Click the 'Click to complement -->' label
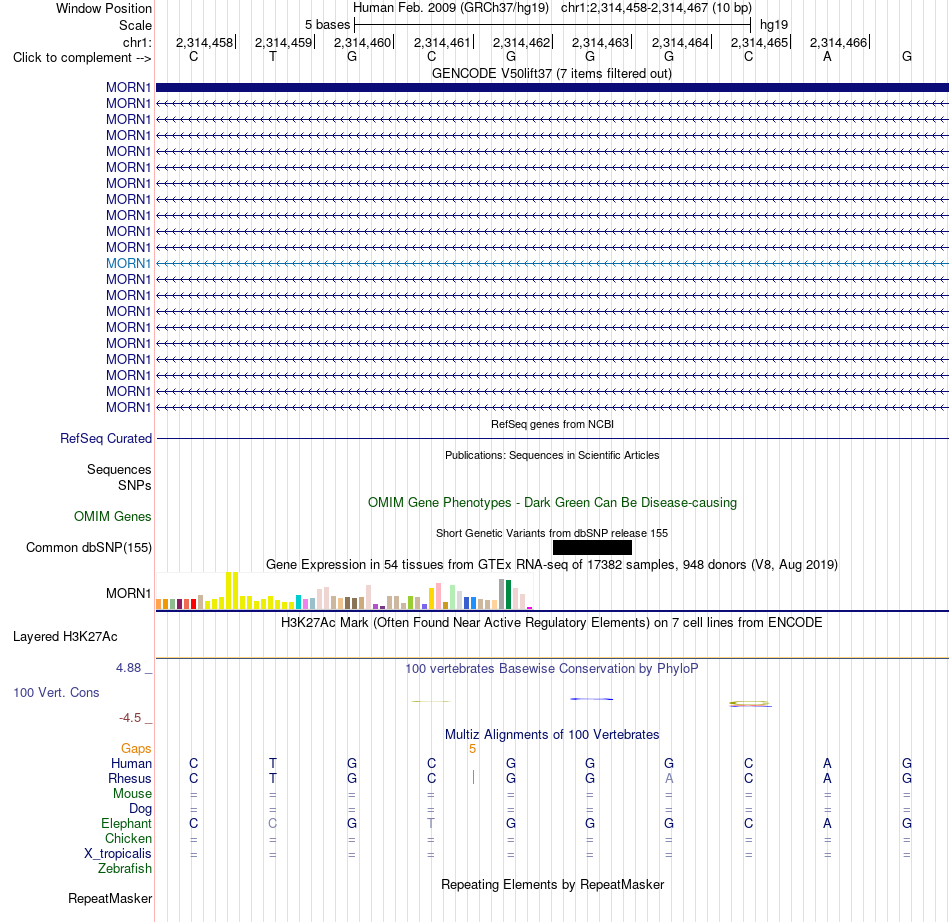Image resolution: width=950 pixels, height=922 pixels. [x=82, y=58]
